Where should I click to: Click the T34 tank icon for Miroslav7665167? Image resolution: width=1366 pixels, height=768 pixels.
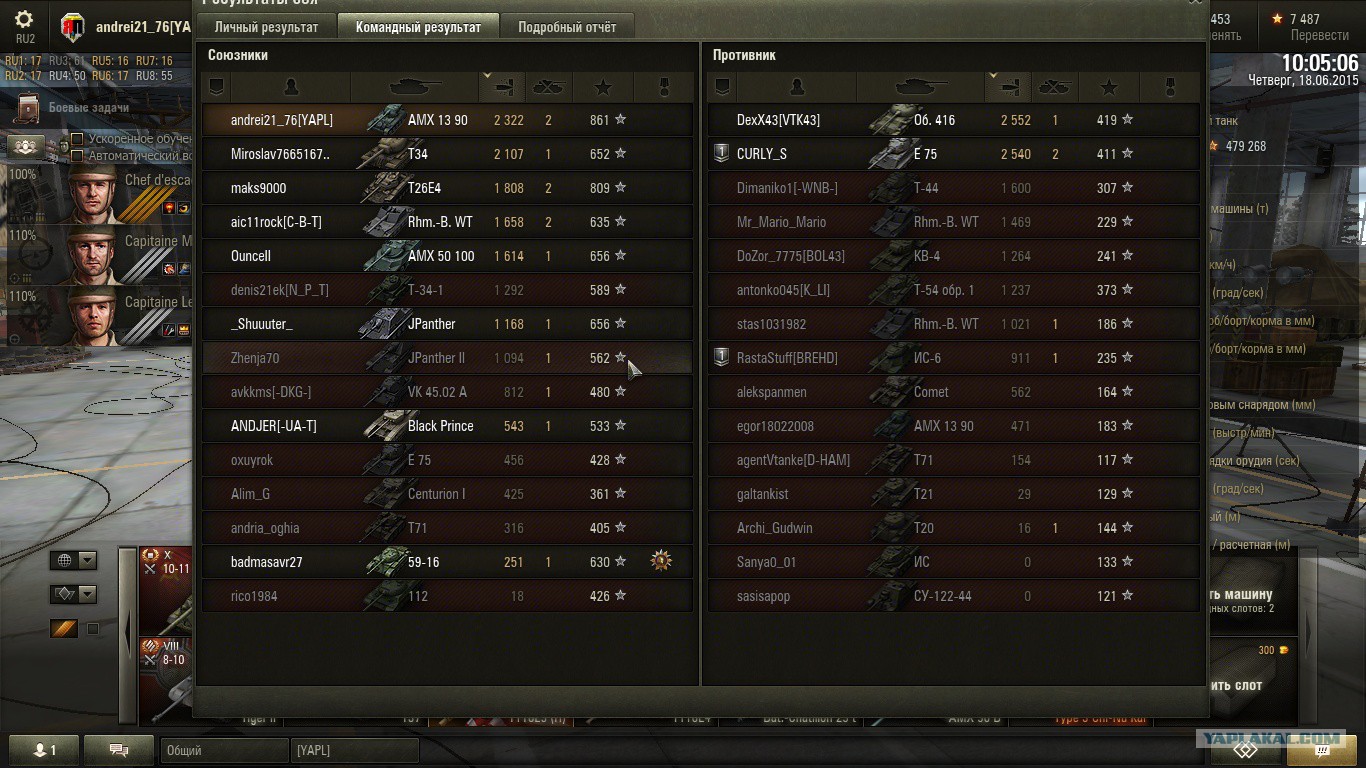(x=382, y=154)
